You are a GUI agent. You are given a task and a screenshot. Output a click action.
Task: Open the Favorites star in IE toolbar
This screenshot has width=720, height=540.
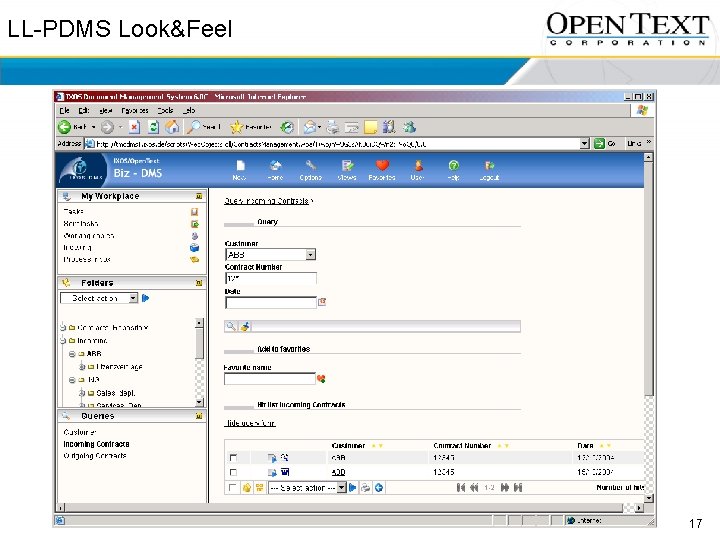point(236,127)
